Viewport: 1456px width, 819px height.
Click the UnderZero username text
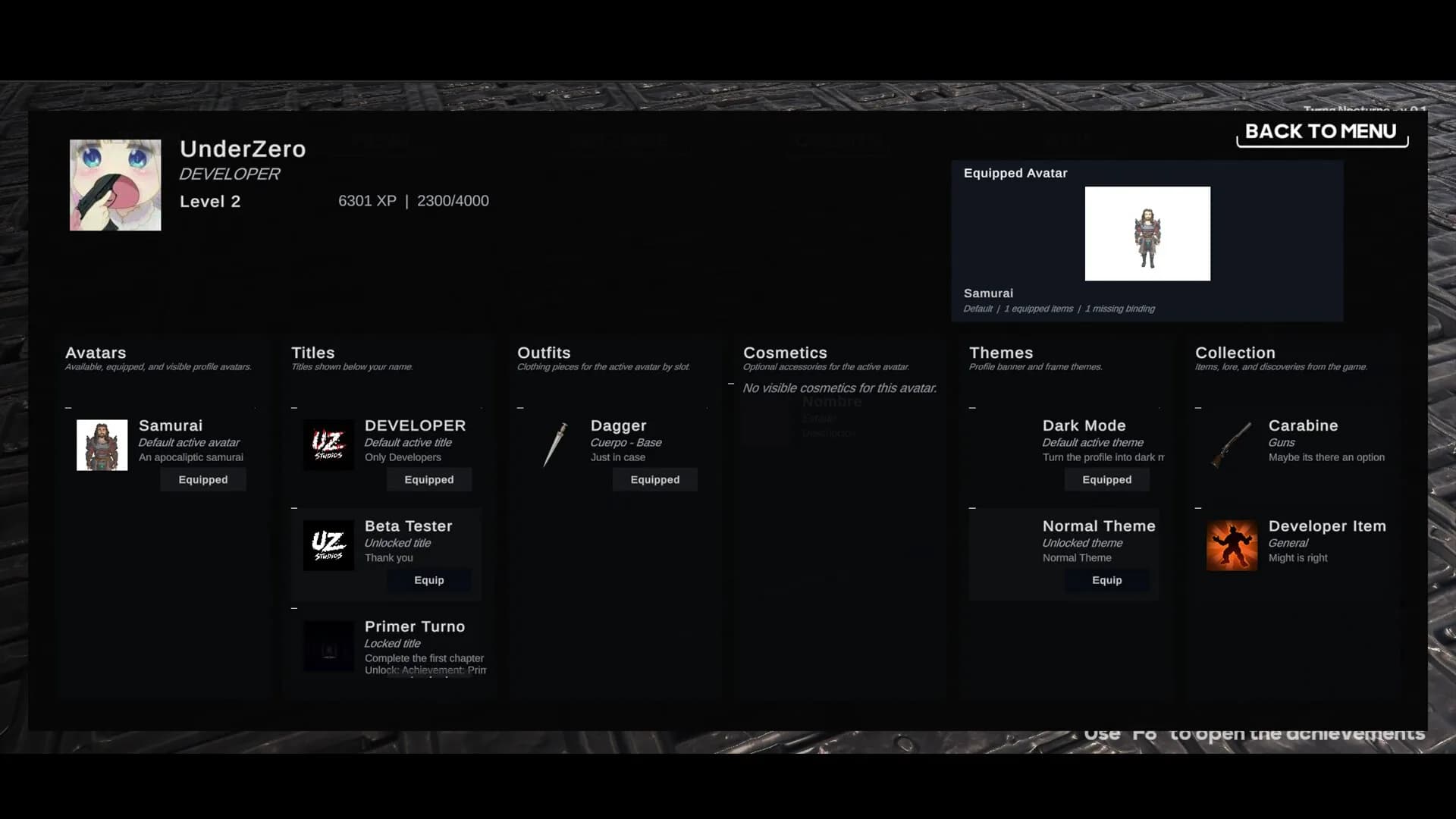(243, 149)
